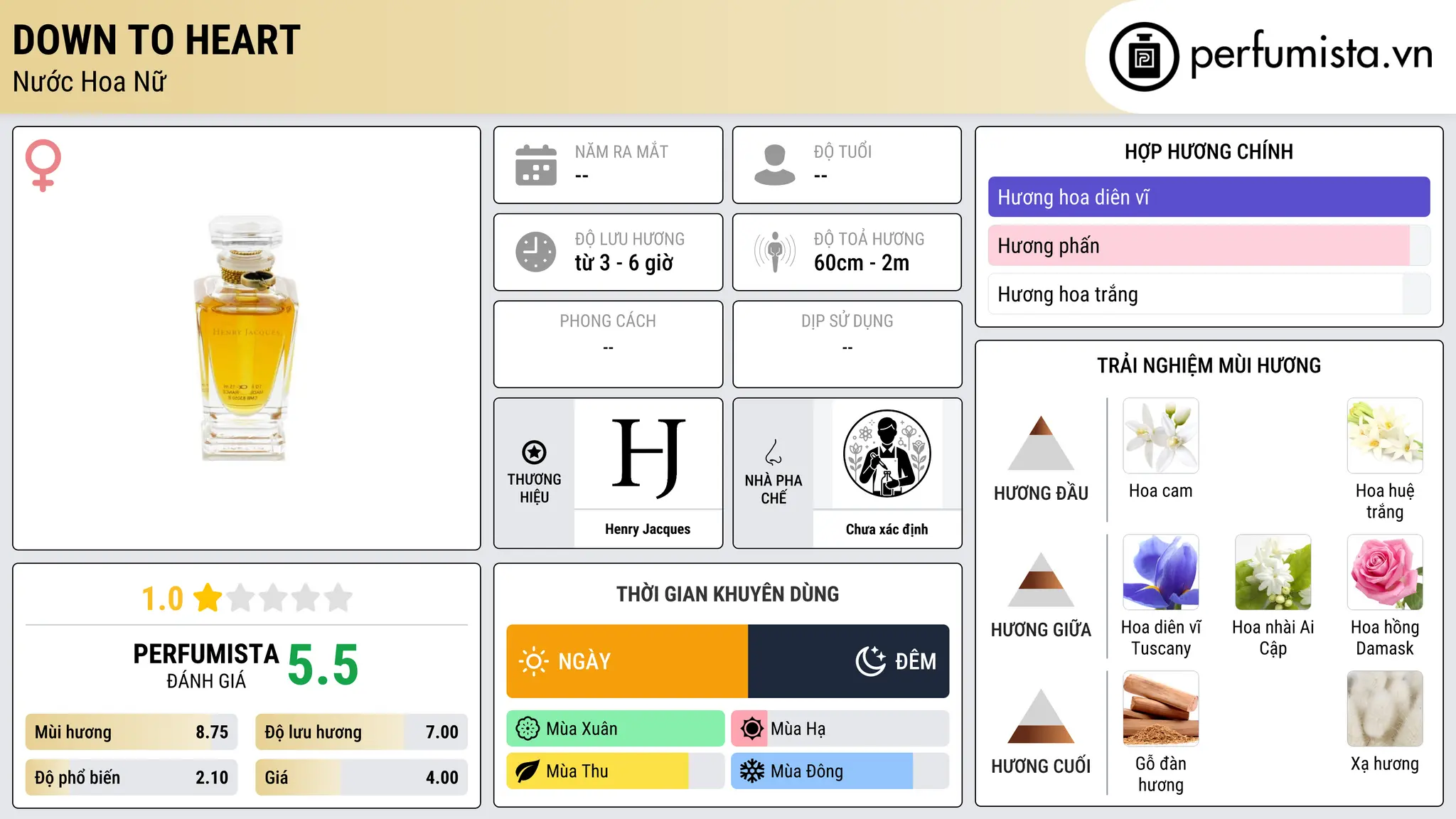This screenshot has width=1456, height=819.
Task: Click the sillage value 60cm - 2m
Action: tap(862, 263)
